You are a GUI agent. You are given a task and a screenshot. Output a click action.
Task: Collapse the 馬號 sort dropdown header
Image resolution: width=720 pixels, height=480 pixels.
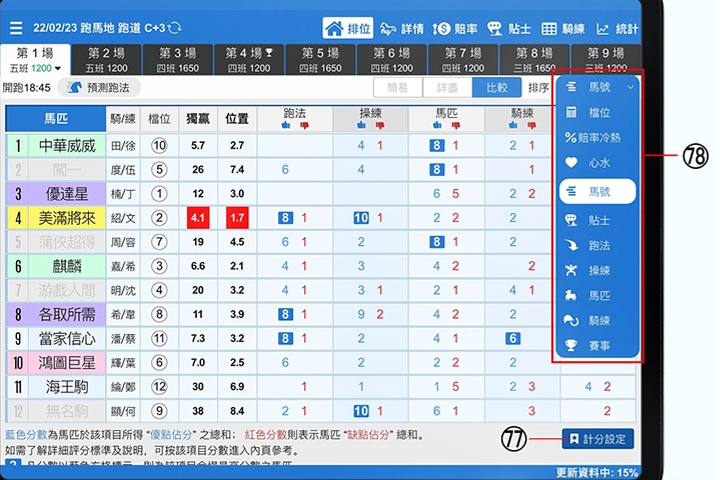[x=597, y=87]
